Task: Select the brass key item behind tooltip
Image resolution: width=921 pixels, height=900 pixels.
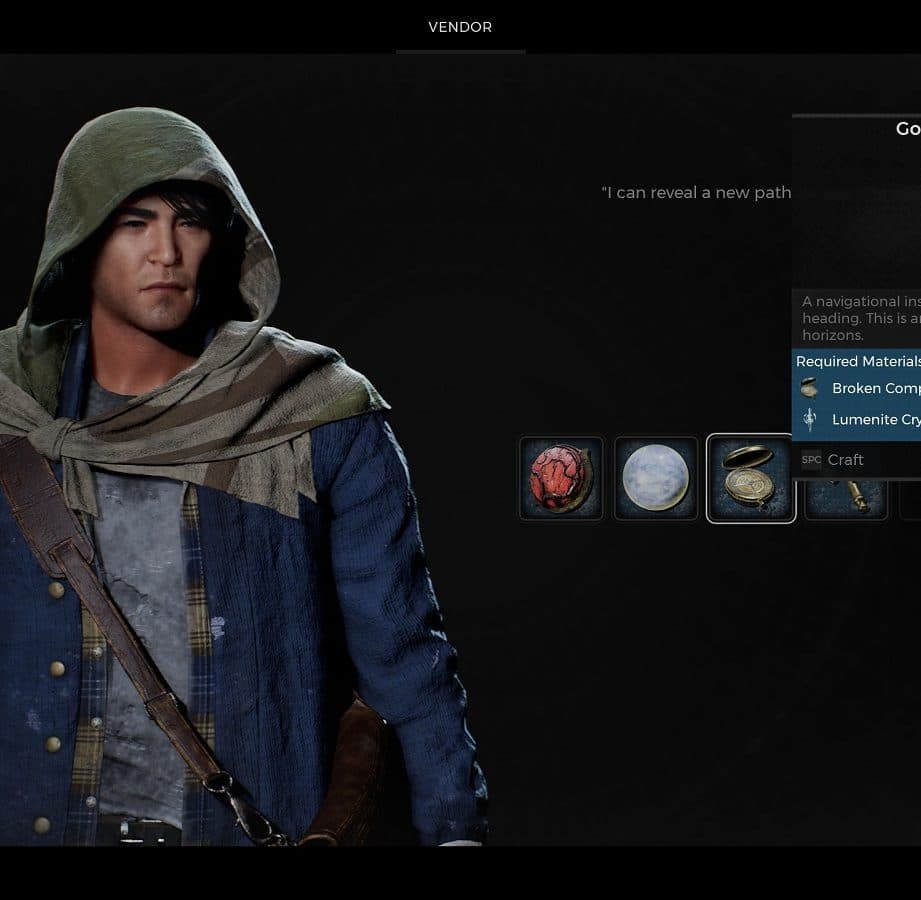Action: point(846,499)
